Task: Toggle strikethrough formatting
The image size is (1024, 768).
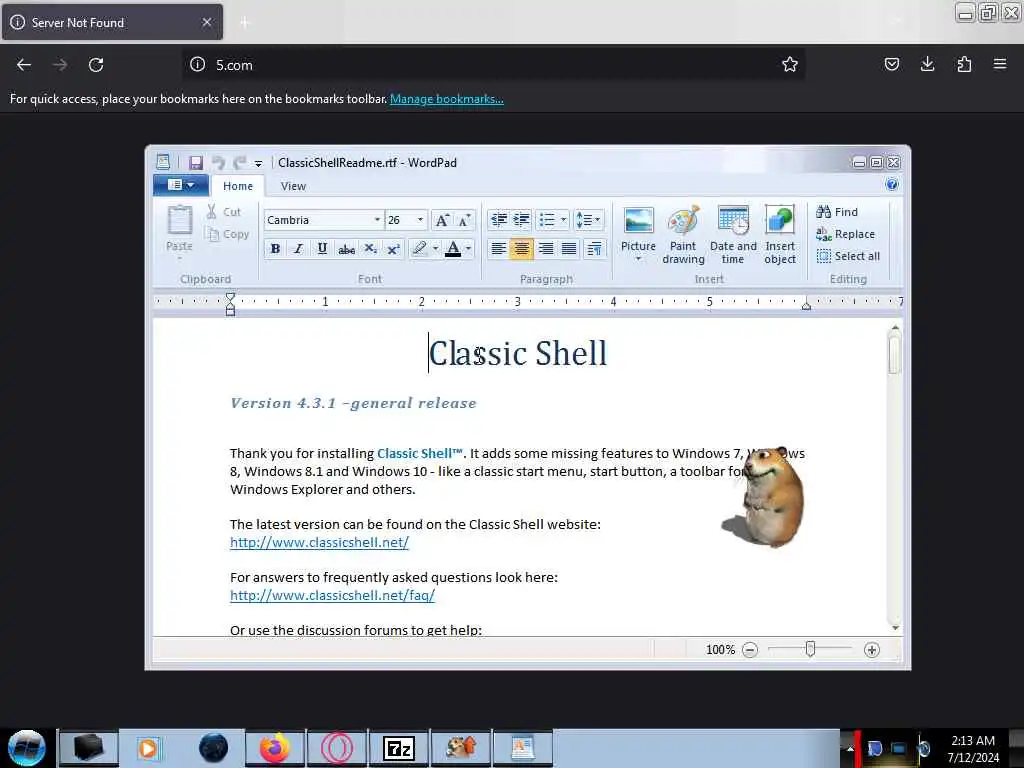Action: click(346, 249)
